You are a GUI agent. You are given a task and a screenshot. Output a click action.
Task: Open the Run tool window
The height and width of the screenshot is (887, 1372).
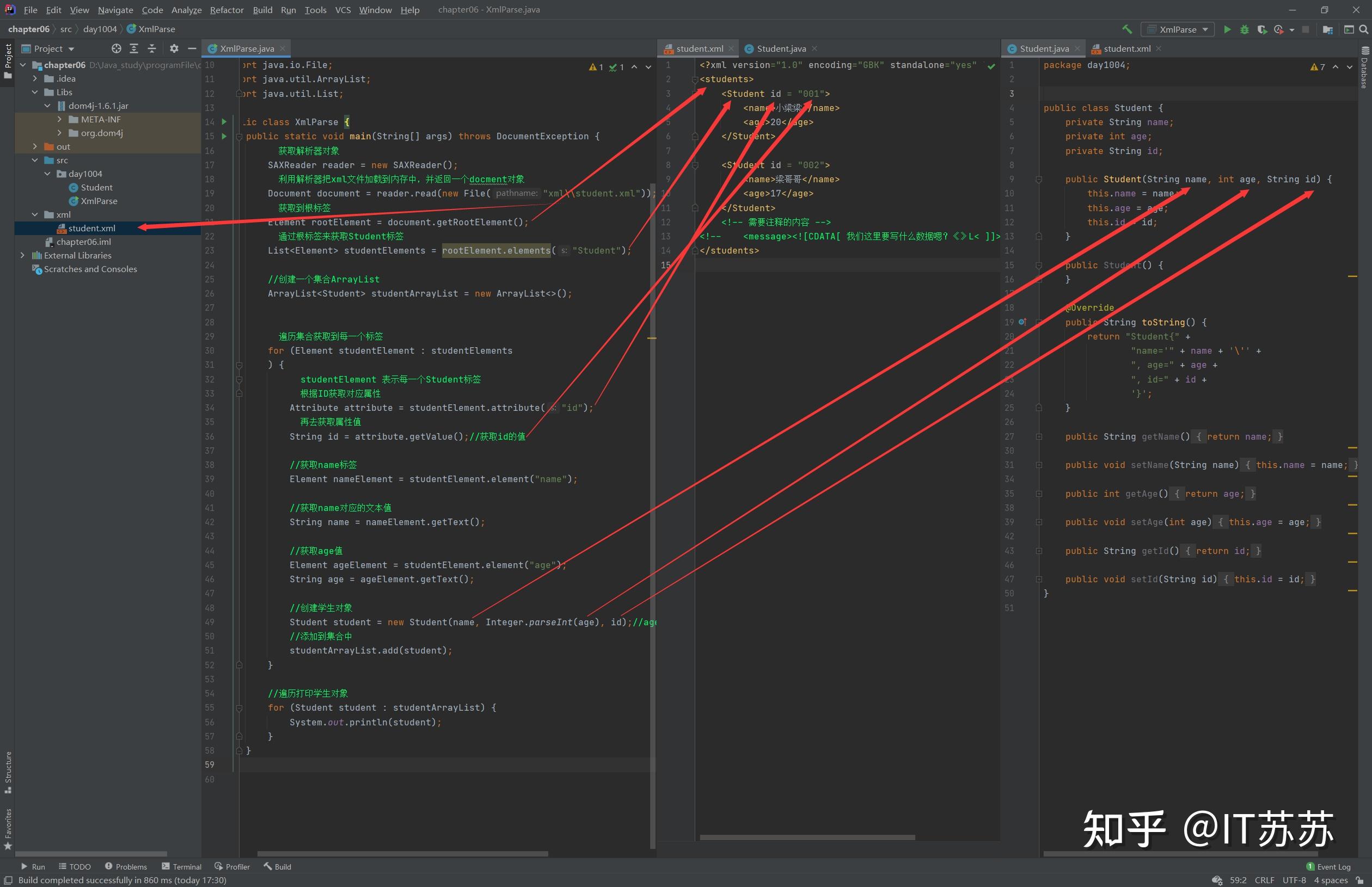point(33,866)
